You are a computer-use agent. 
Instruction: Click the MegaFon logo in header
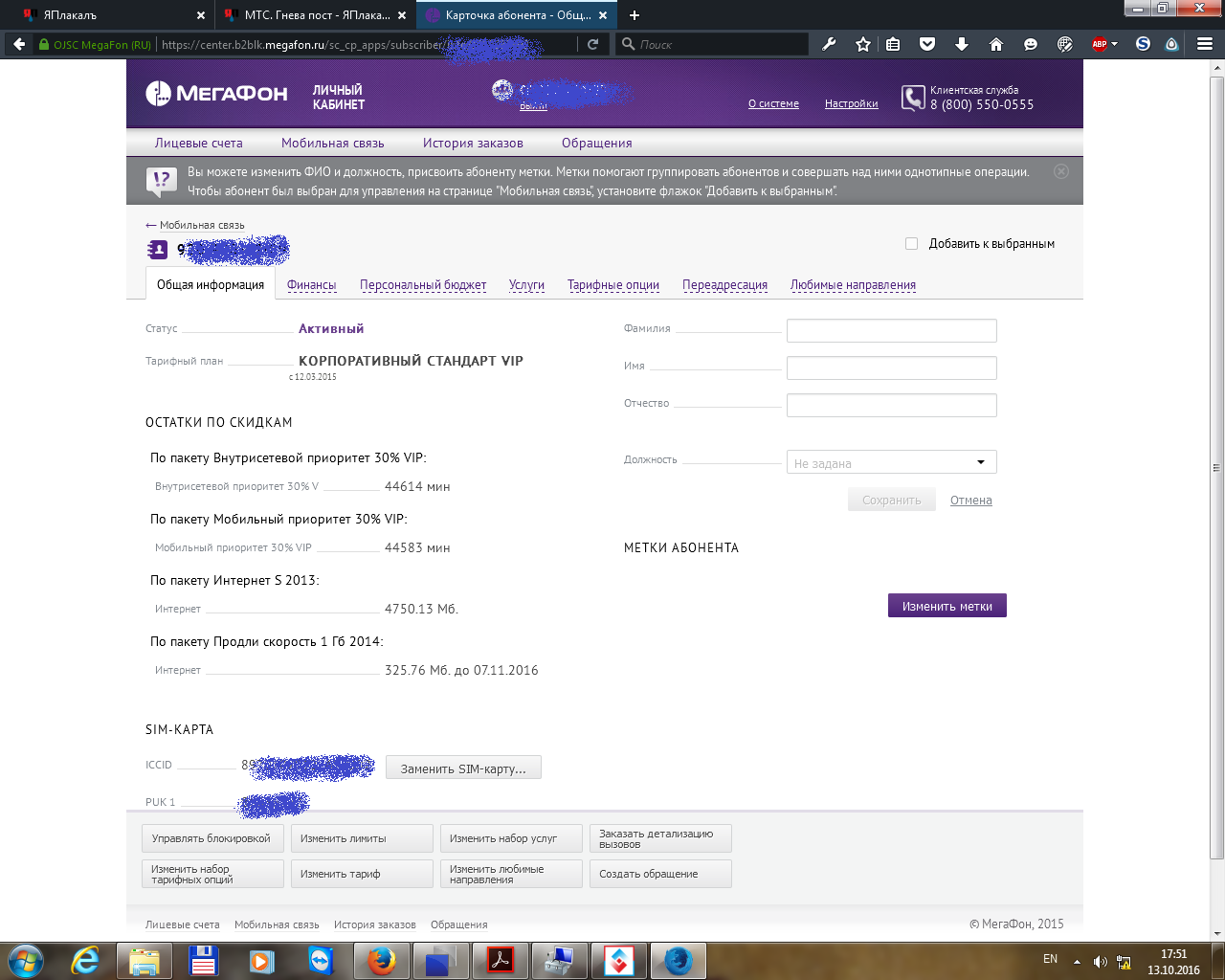pos(216,94)
